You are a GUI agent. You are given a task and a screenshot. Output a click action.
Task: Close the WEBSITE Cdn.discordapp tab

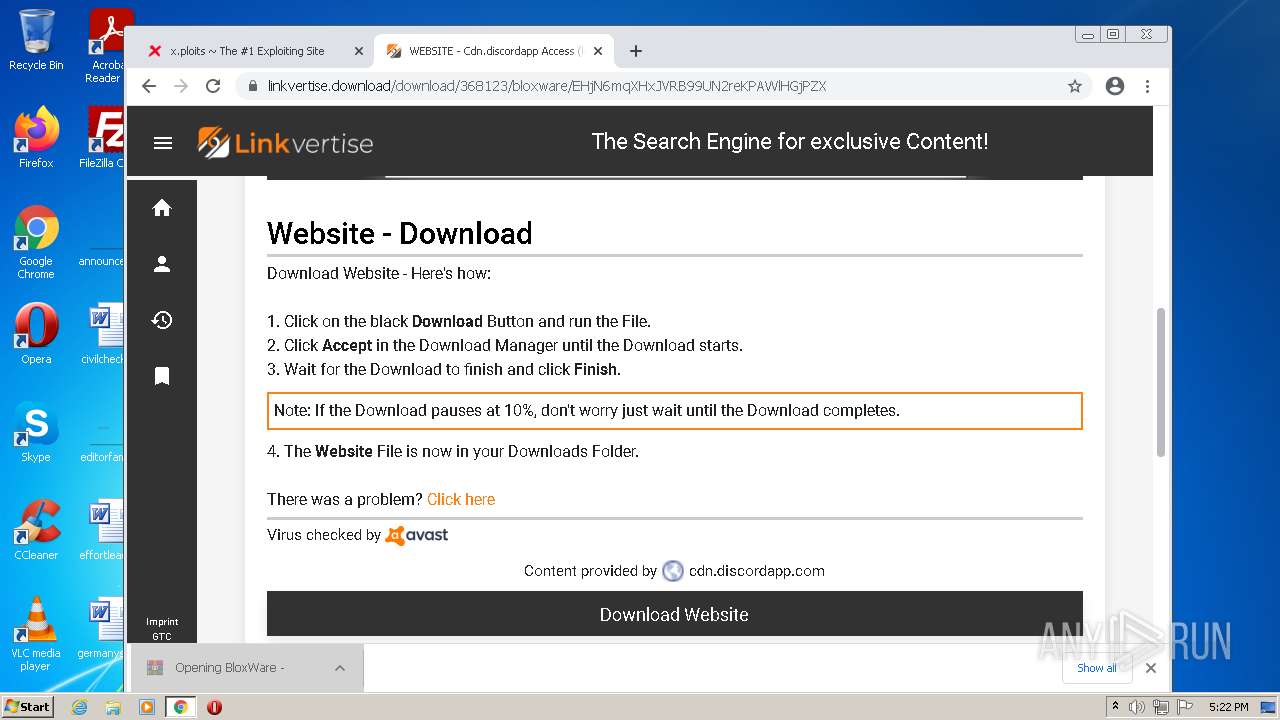pyautogui.click(x=598, y=51)
